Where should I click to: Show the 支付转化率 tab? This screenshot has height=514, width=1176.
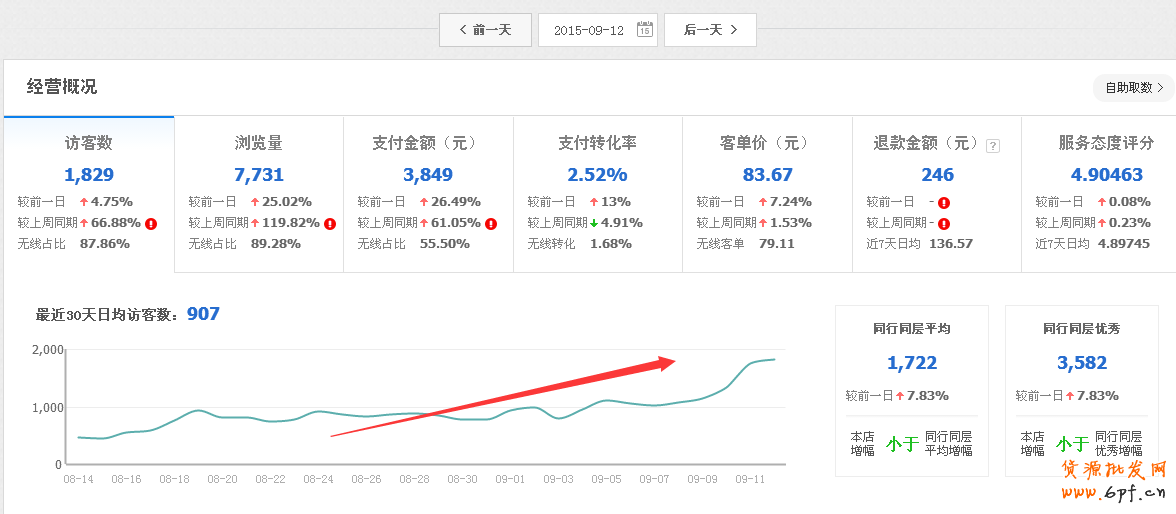[x=597, y=143]
